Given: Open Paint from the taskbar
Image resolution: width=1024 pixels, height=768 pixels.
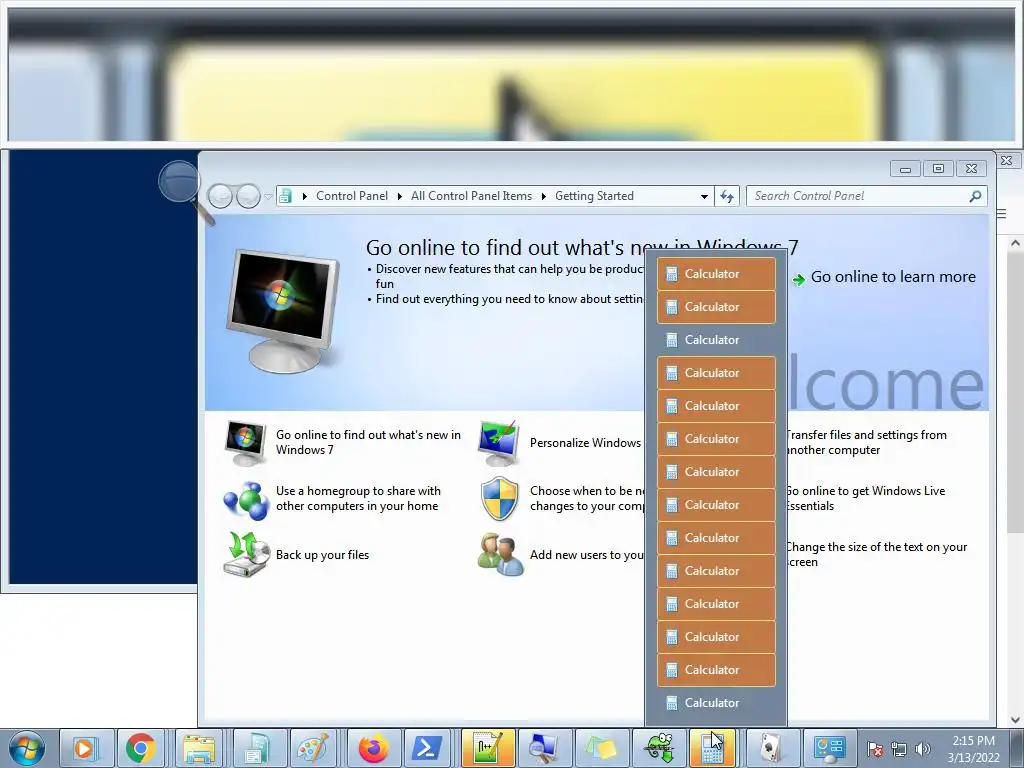Looking at the screenshot, I should click(x=314, y=748).
